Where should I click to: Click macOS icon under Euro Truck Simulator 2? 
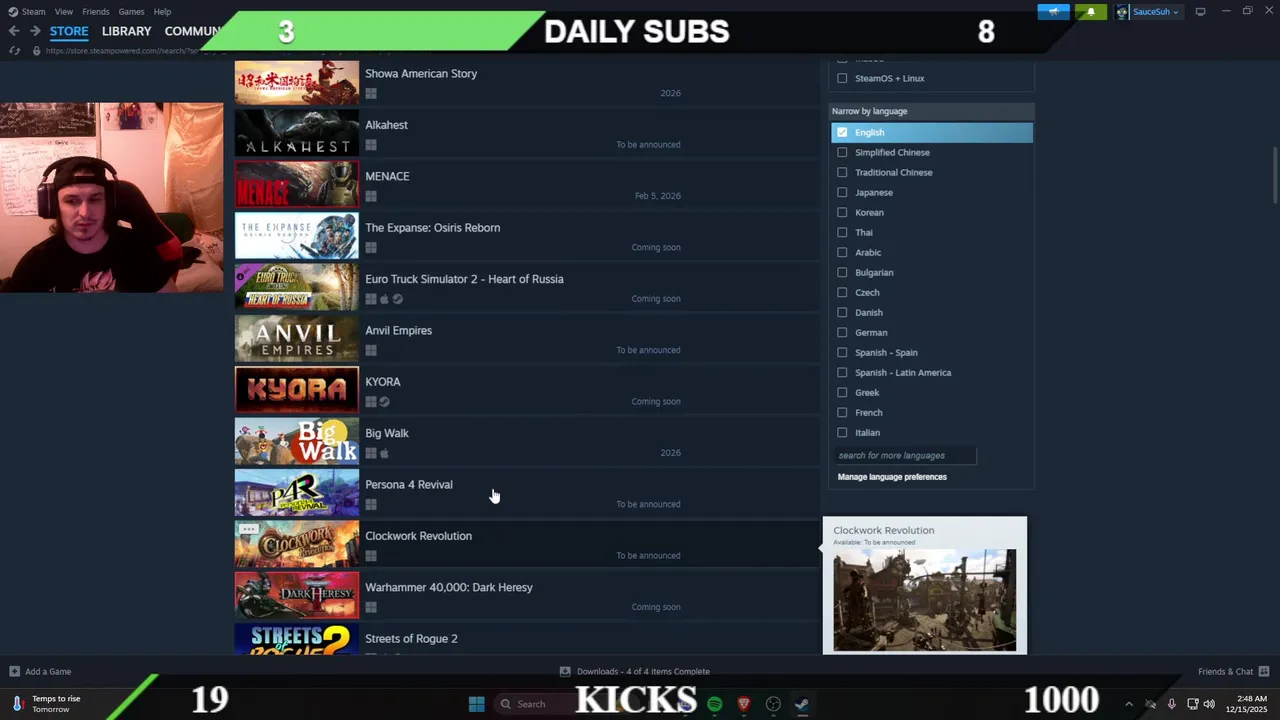point(384,299)
